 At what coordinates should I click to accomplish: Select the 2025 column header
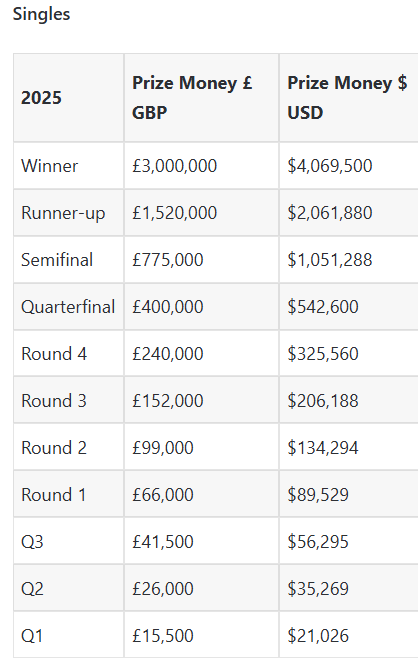[41, 98]
